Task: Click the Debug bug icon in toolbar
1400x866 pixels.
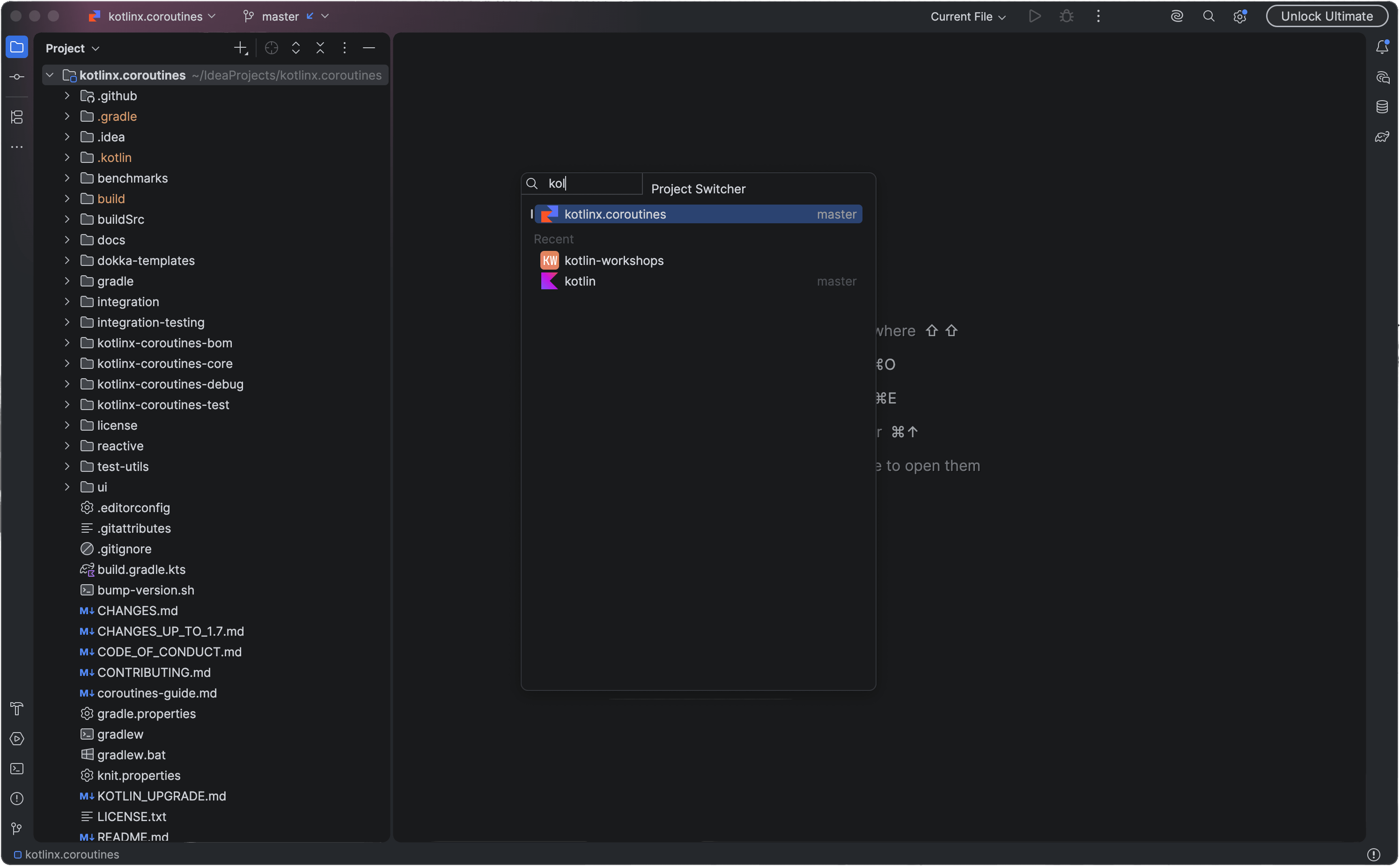Action: (1066, 16)
